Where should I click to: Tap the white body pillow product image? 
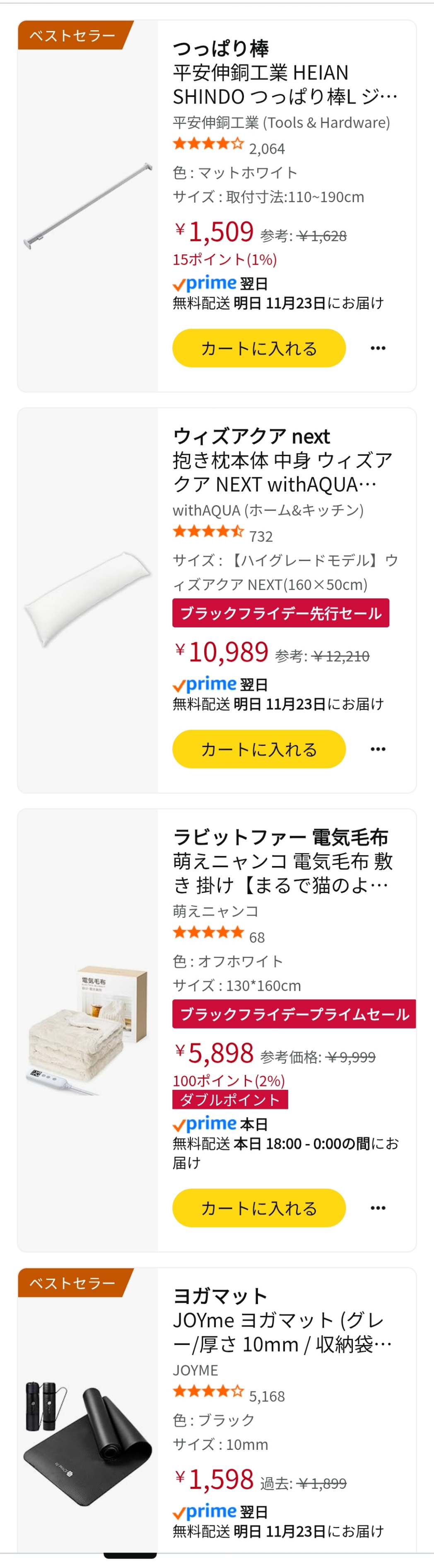coord(88,599)
